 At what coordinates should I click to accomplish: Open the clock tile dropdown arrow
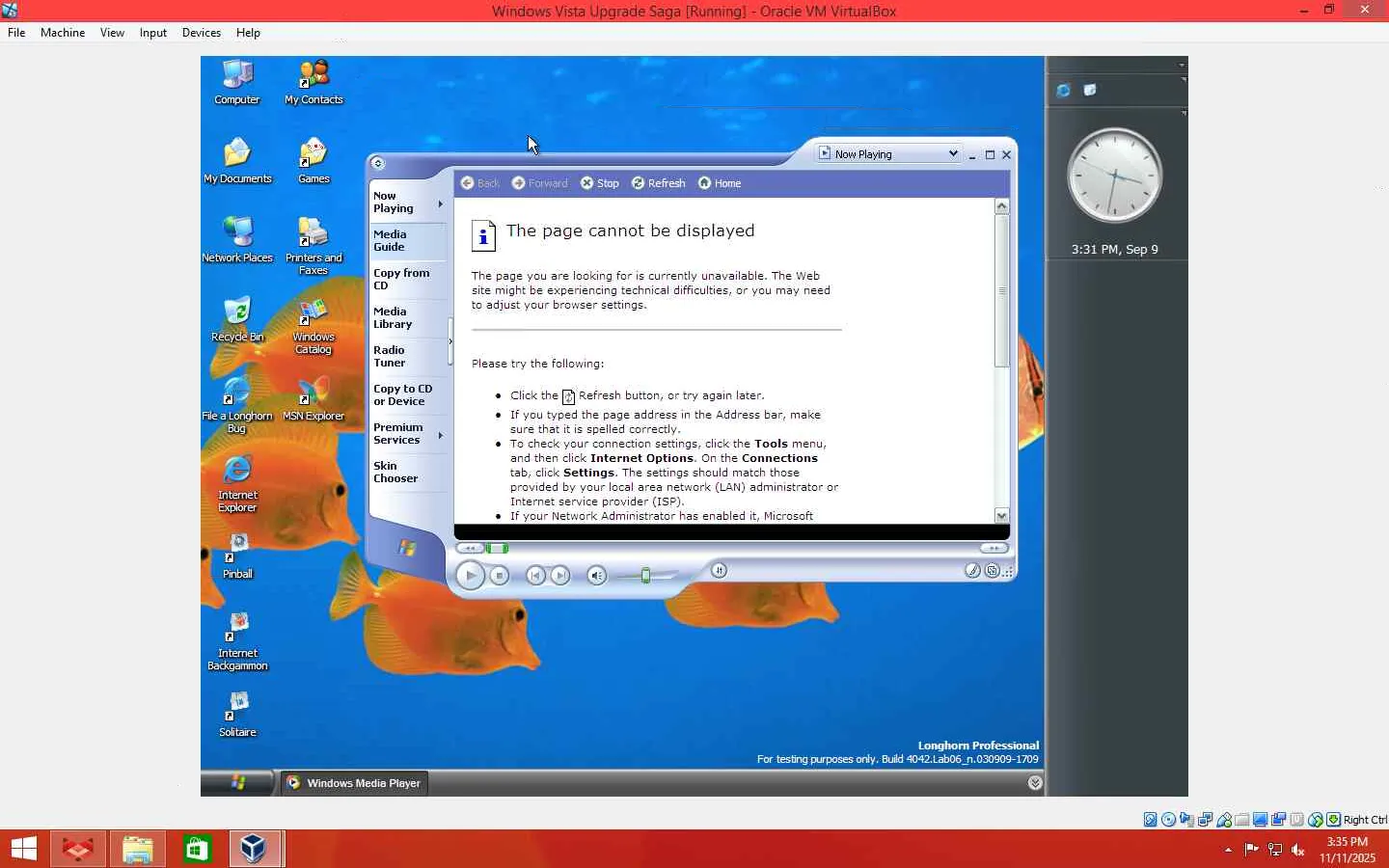(x=1184, y=114)
